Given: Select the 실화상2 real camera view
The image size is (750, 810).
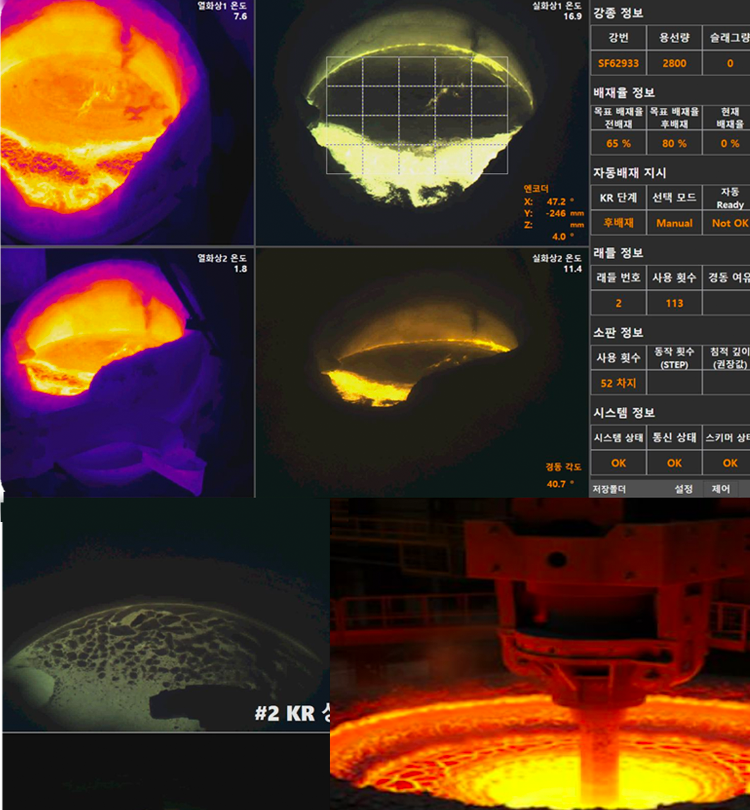Looking at the screenshot, I should 421,372.
